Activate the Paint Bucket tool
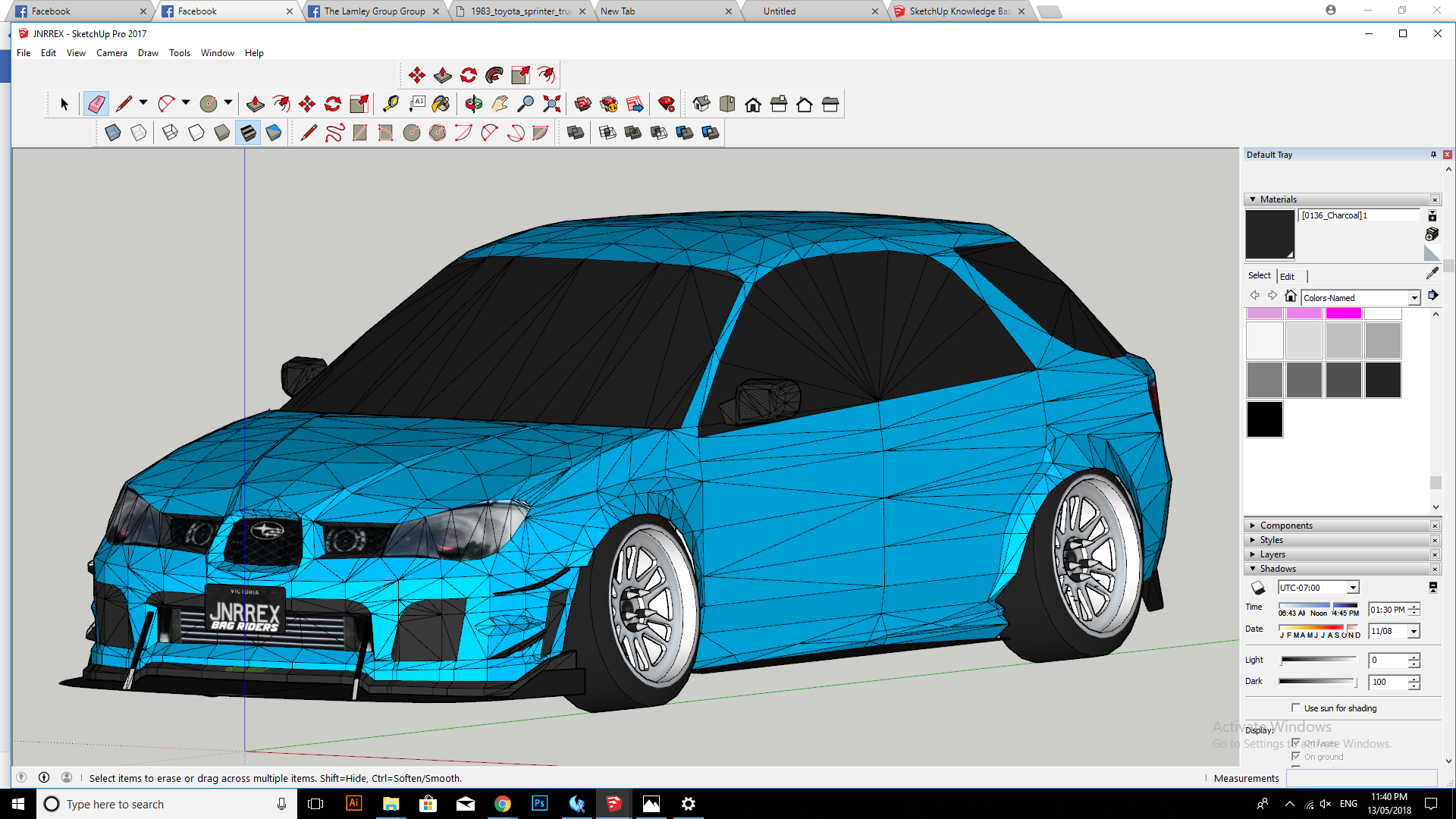This screenshot has width=1456, height=819. [441, 104]
